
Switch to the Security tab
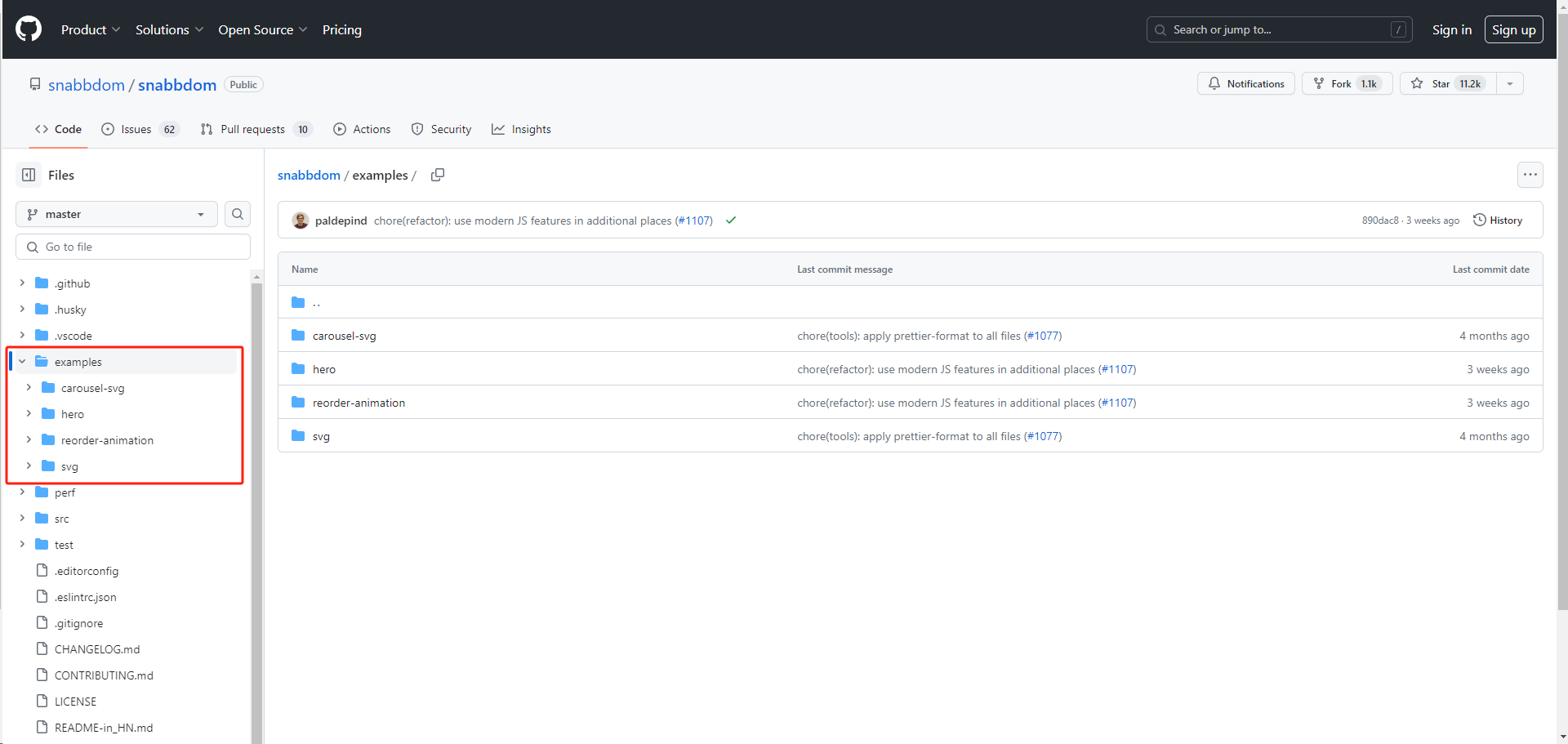tap(441, 129)
